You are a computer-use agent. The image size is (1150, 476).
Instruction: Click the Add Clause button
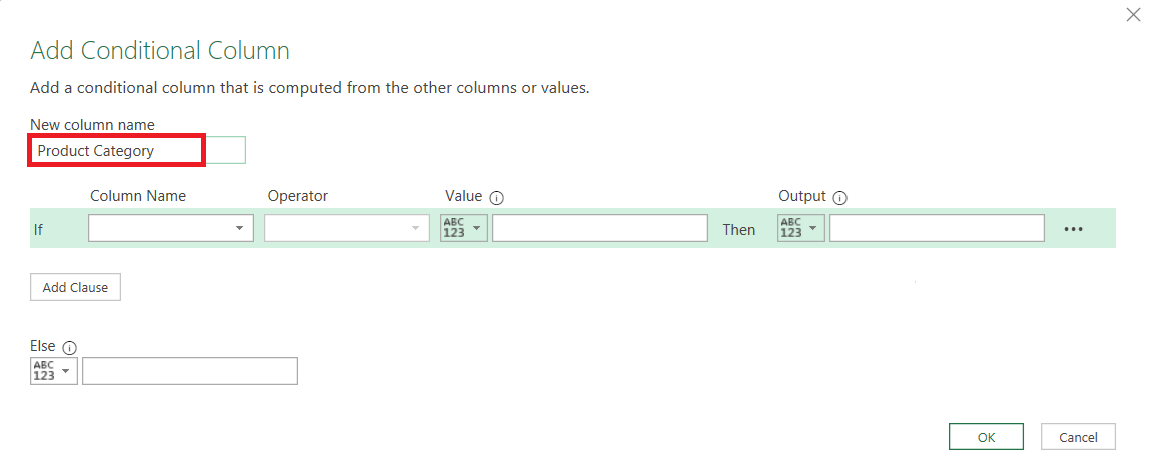75,288
